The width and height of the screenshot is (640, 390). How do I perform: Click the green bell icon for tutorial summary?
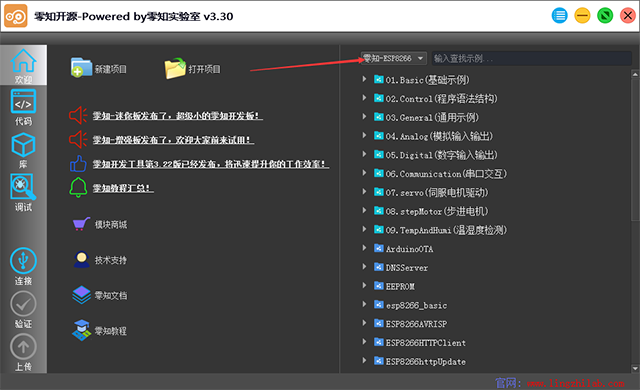click(x=78, y=188)
